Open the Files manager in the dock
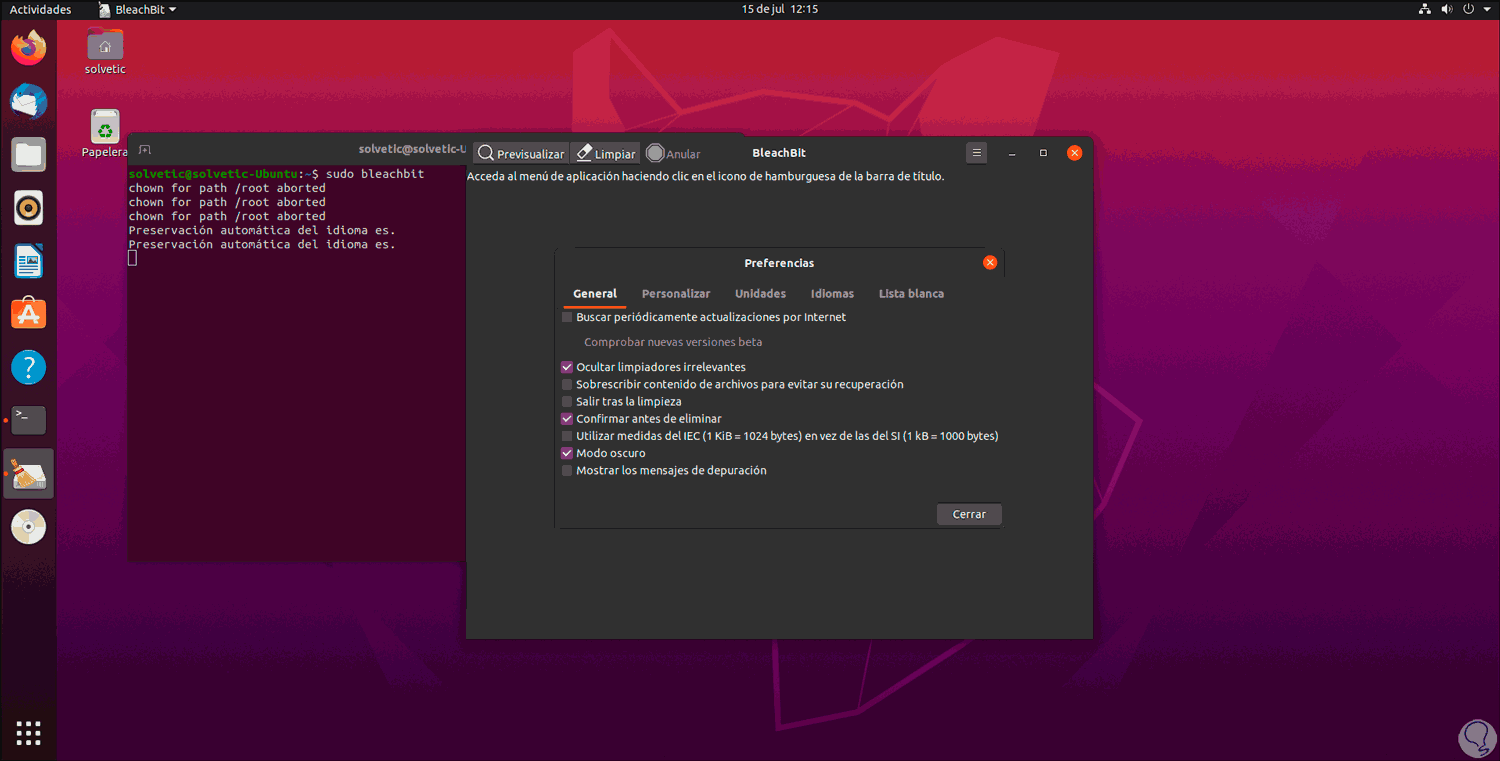The height and width of the screenshot is (761, 1500). coord(29,155)
